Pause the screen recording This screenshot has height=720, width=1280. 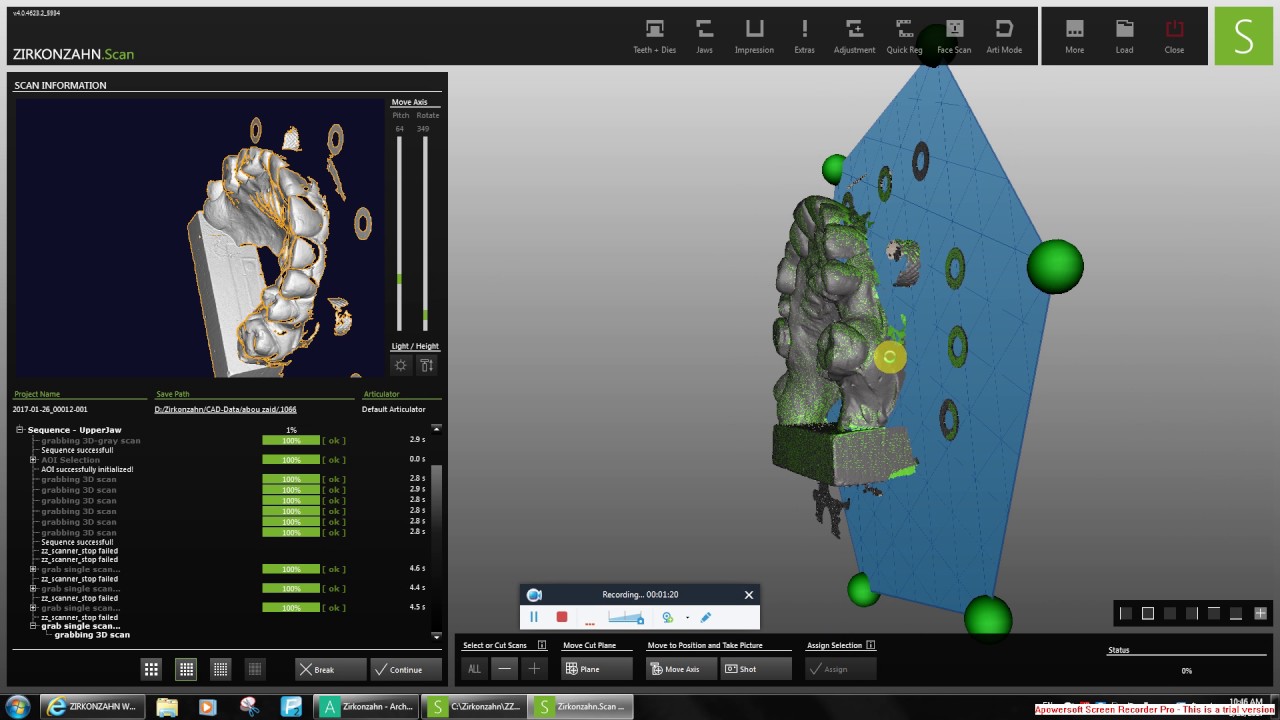click(x=534, y=618)
